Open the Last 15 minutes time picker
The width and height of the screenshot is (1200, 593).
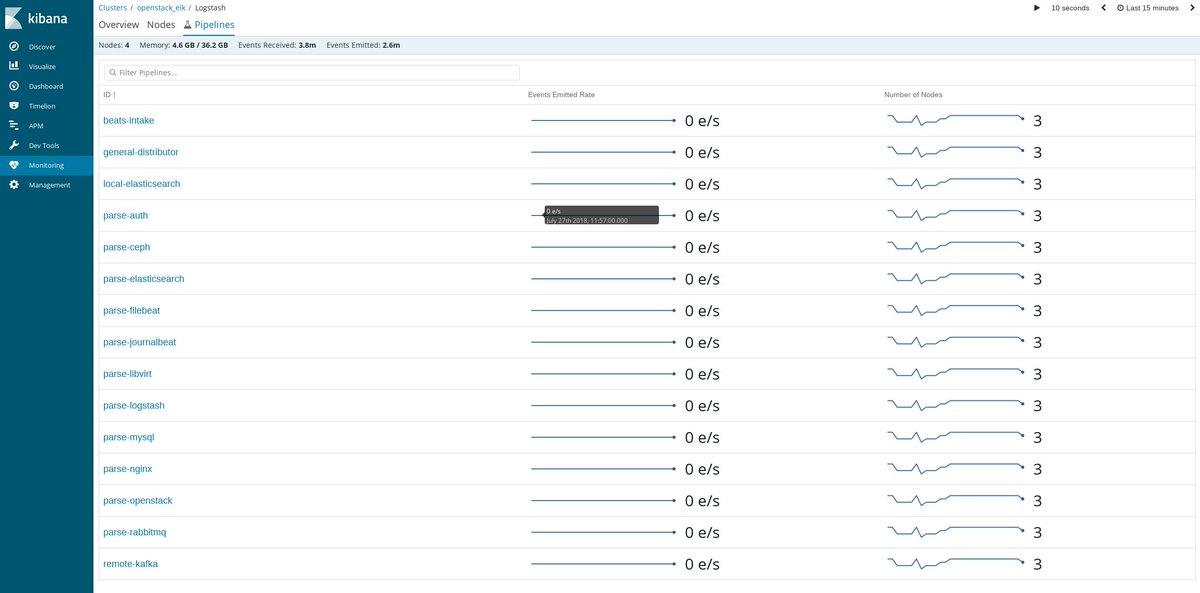(1147, 7)
